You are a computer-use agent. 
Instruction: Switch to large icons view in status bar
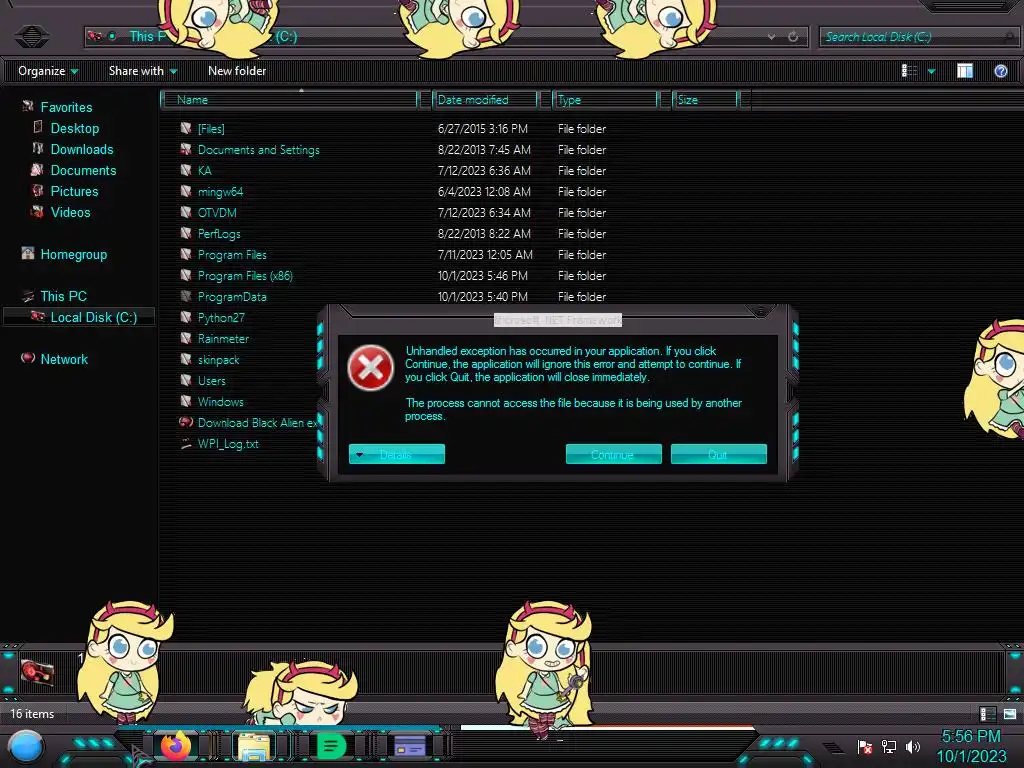click(1010, 714)
